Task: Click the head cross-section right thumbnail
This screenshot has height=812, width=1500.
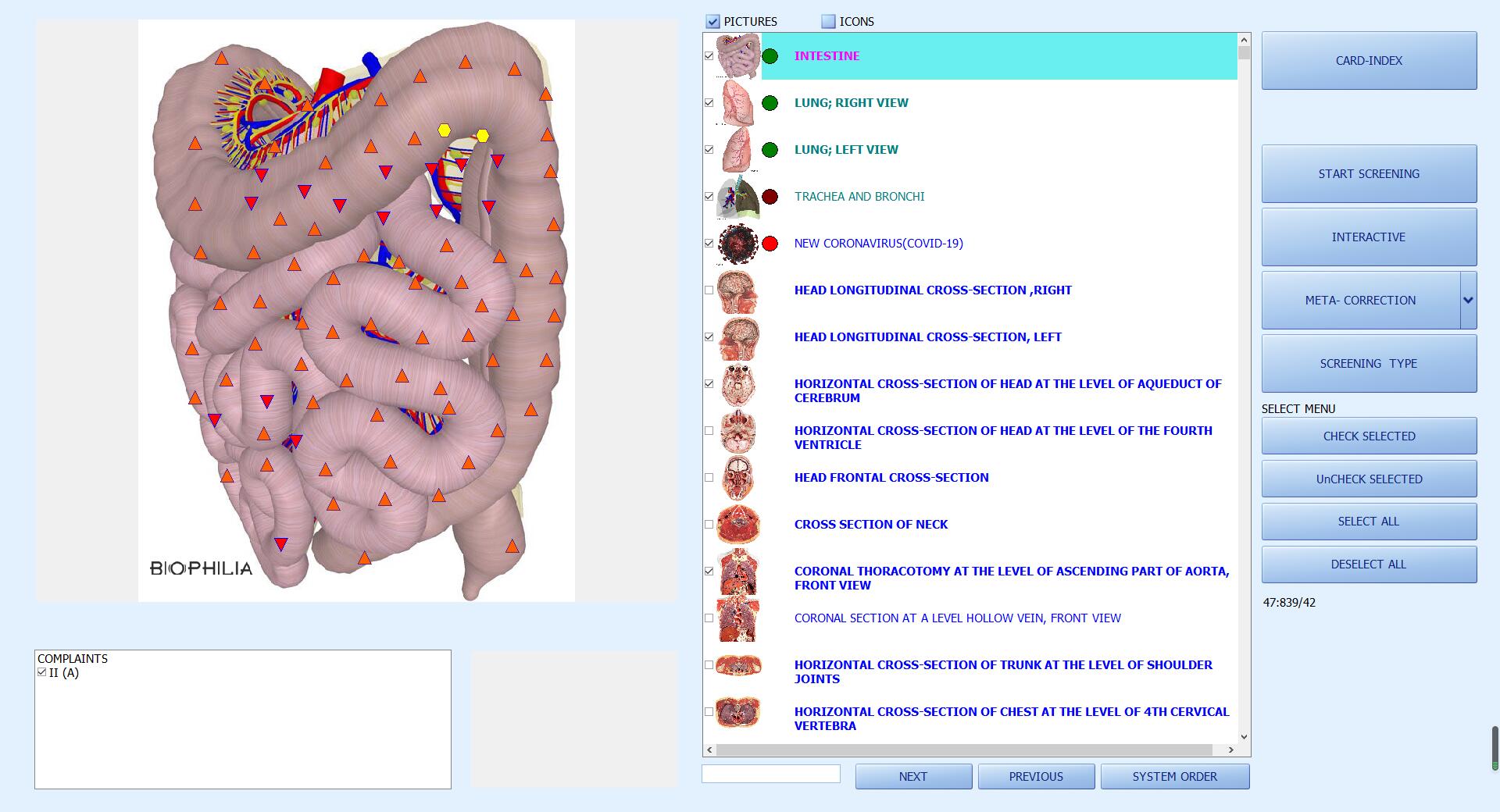Action: [738, 290]
